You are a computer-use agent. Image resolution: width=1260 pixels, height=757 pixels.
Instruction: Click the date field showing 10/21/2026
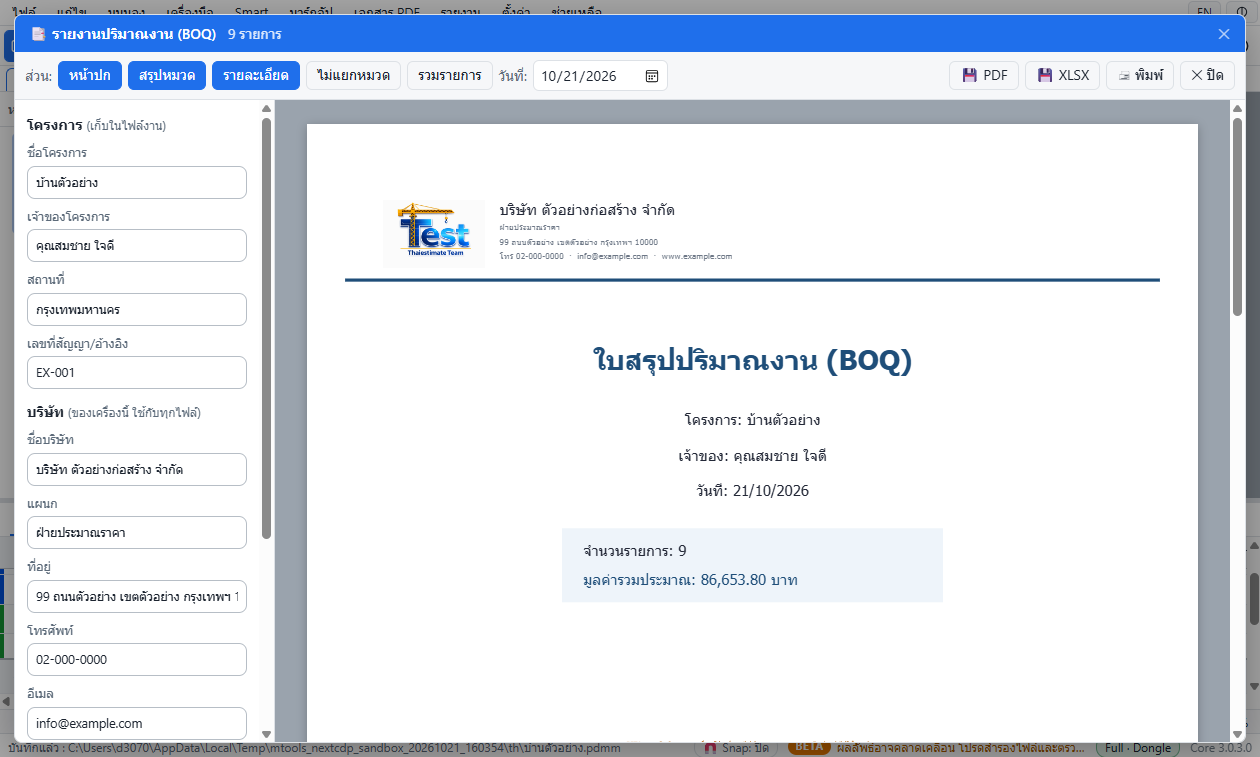600,76
